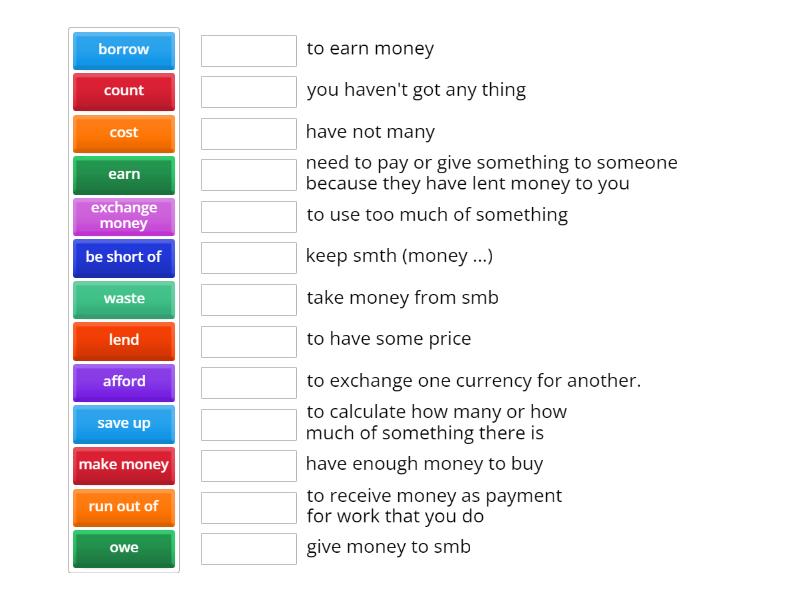This screenshot has height=600, width=800.
Task: Select the borrow word tile
Action: [x=123, y=50]
